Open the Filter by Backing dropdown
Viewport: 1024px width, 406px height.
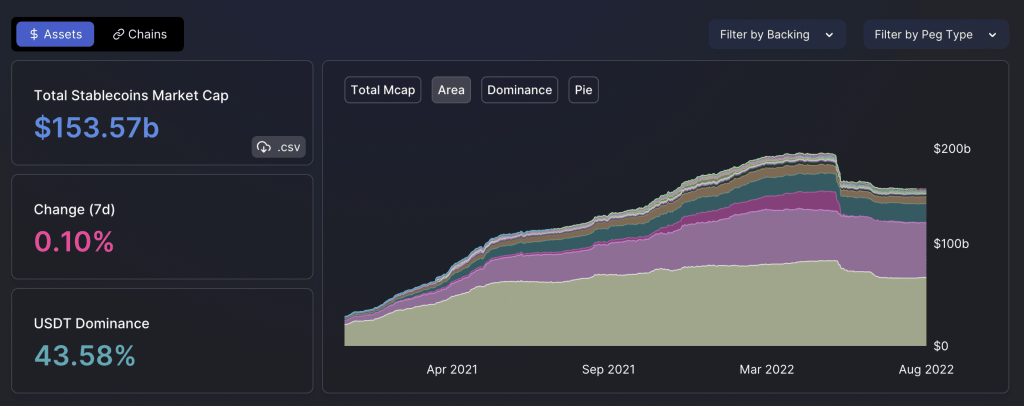click(776, 34)
